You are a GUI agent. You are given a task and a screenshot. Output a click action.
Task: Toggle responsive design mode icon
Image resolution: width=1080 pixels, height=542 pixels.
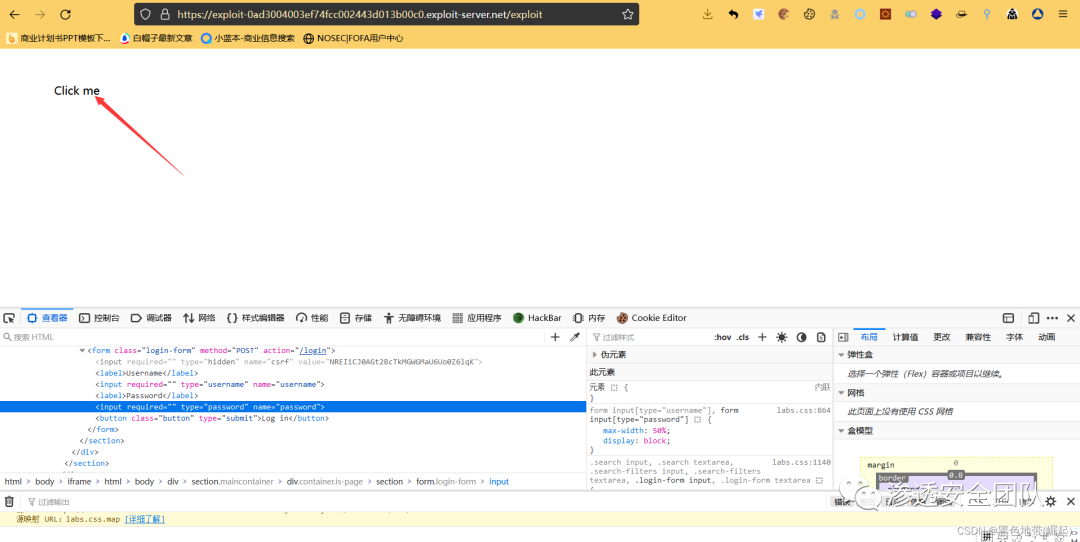[x=1033, y=318]
